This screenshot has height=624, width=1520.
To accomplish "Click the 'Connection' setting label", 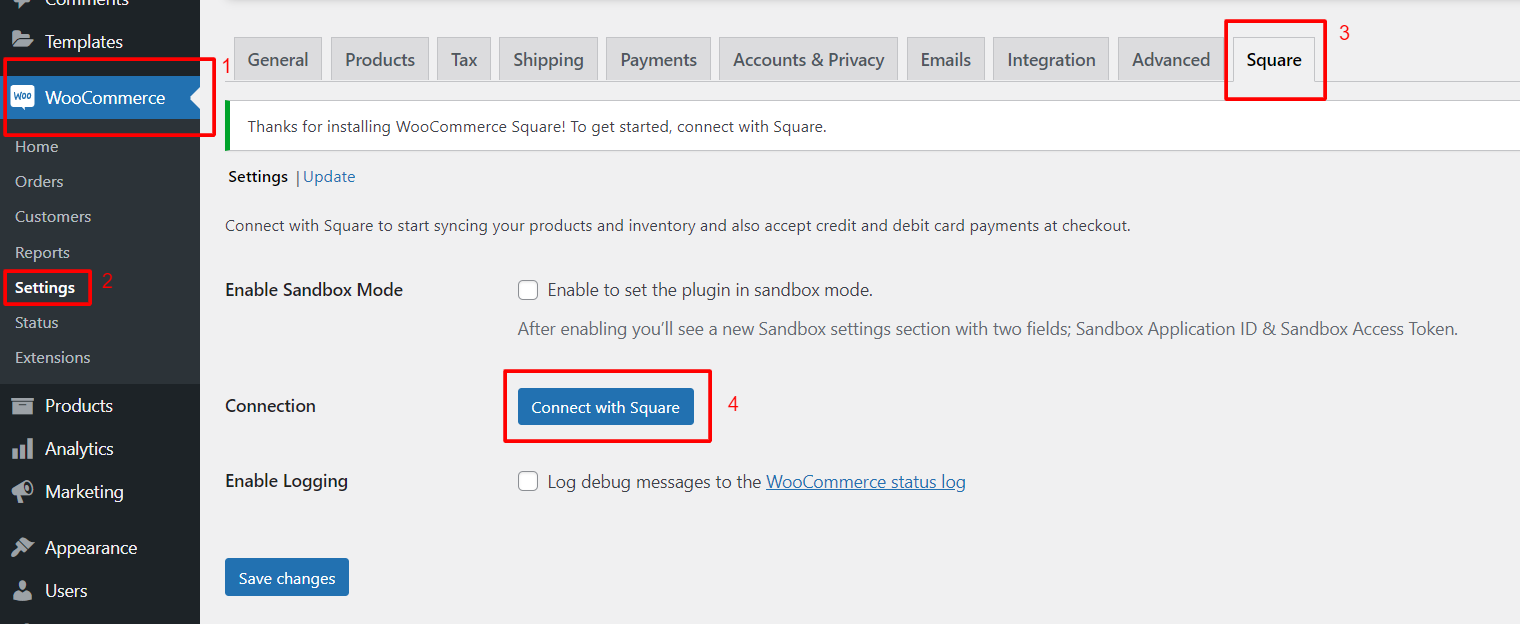I will 270,406.
